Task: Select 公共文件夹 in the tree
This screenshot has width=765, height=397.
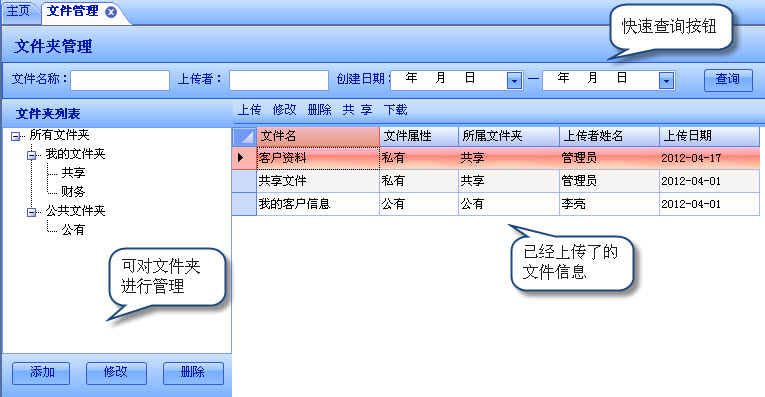Action: pos(76,211)
